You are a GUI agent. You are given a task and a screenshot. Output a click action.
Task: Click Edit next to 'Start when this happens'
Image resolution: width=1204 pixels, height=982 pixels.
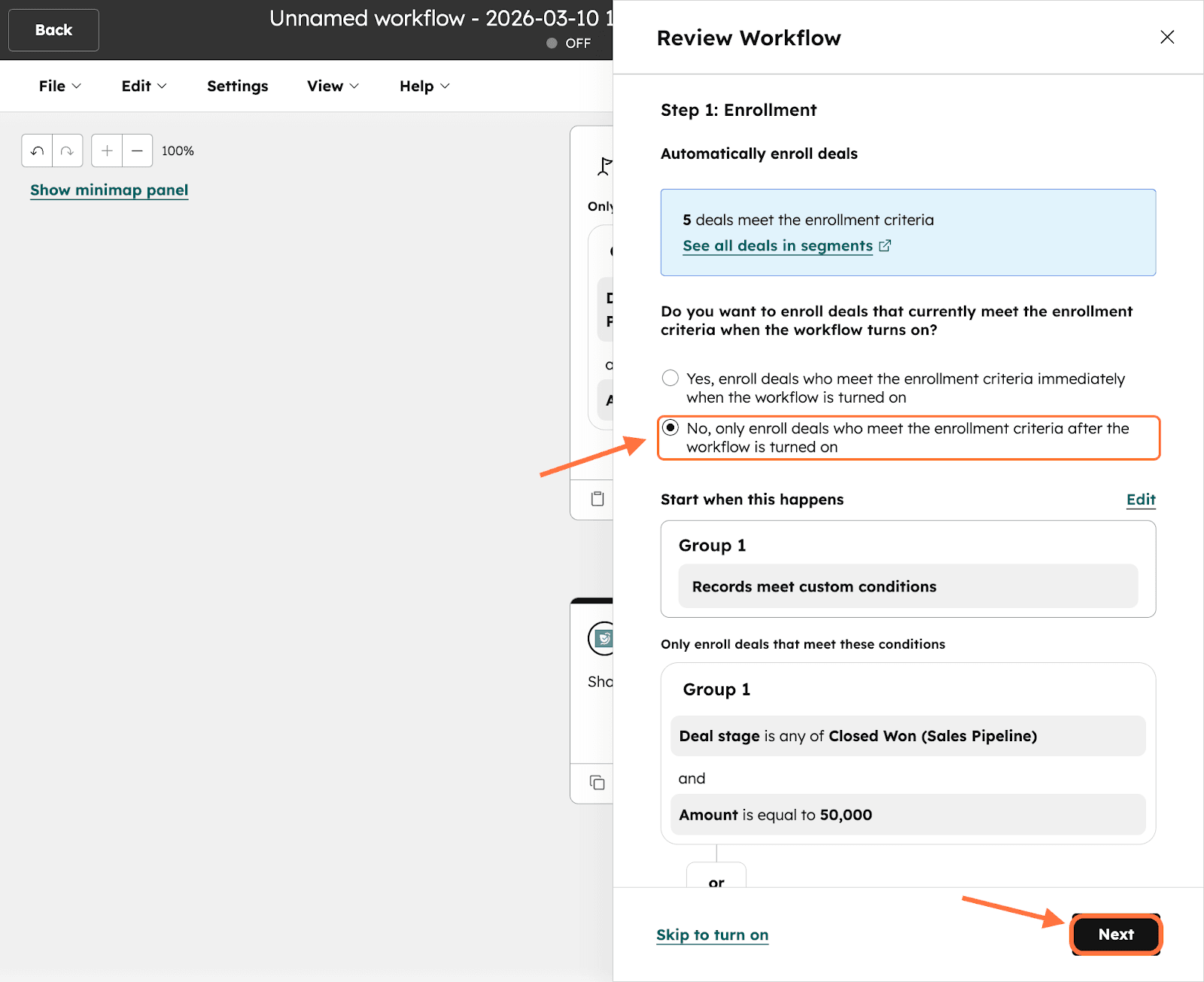pos(1140,500)
